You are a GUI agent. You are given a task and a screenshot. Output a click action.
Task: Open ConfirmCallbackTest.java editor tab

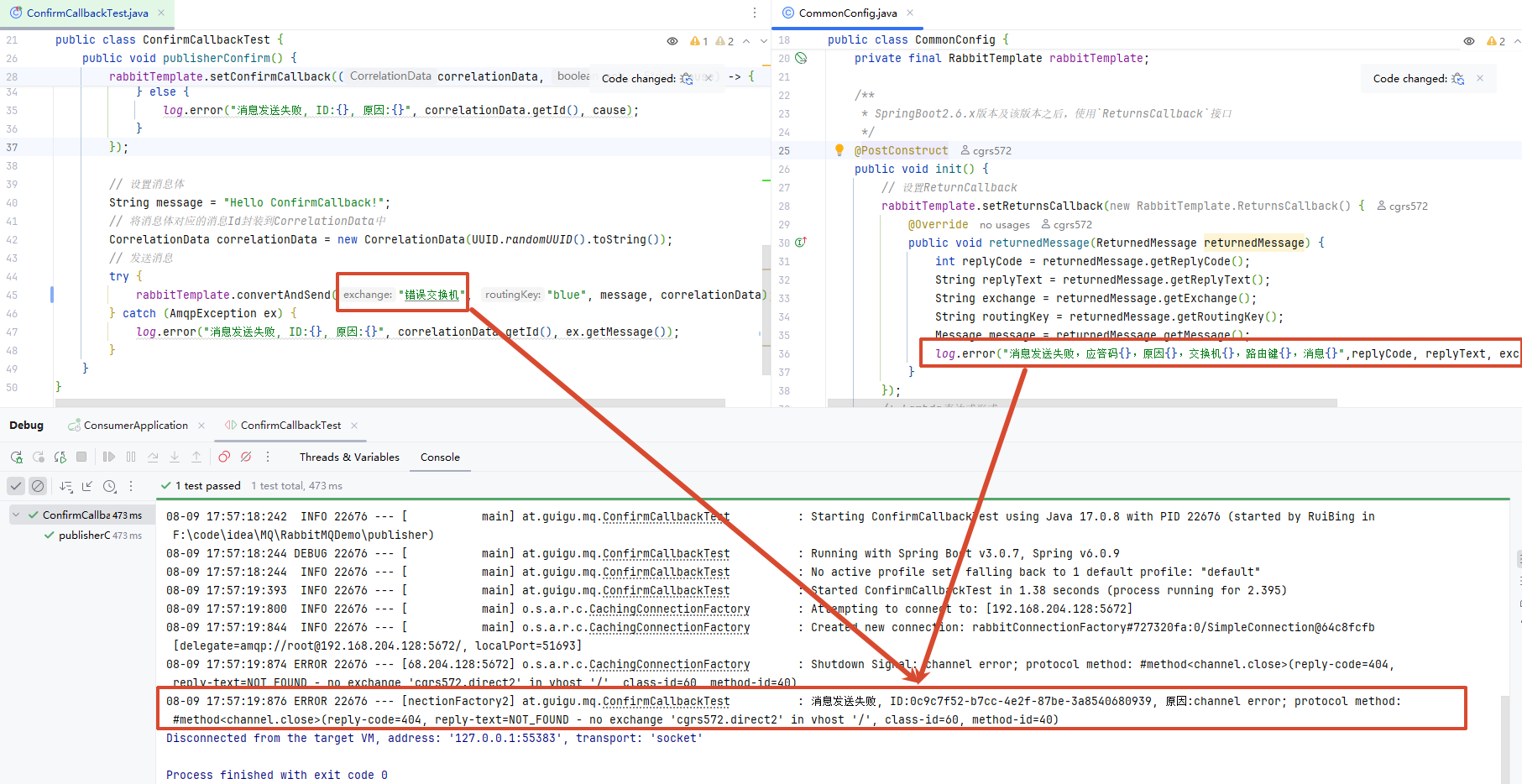click(x=86, y=13)
